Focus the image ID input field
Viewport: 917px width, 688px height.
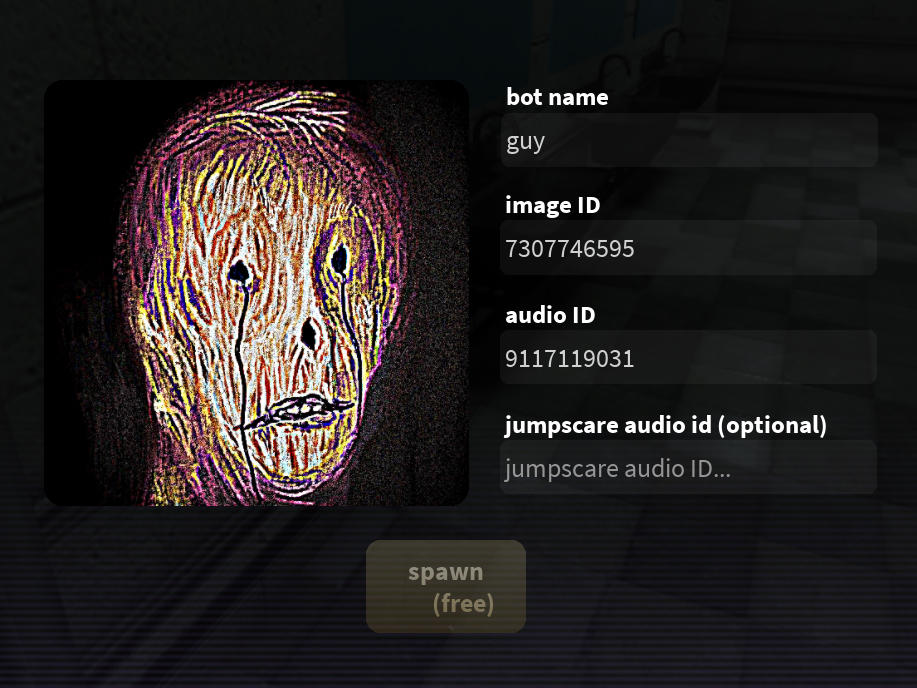click(x=689, y=248)
